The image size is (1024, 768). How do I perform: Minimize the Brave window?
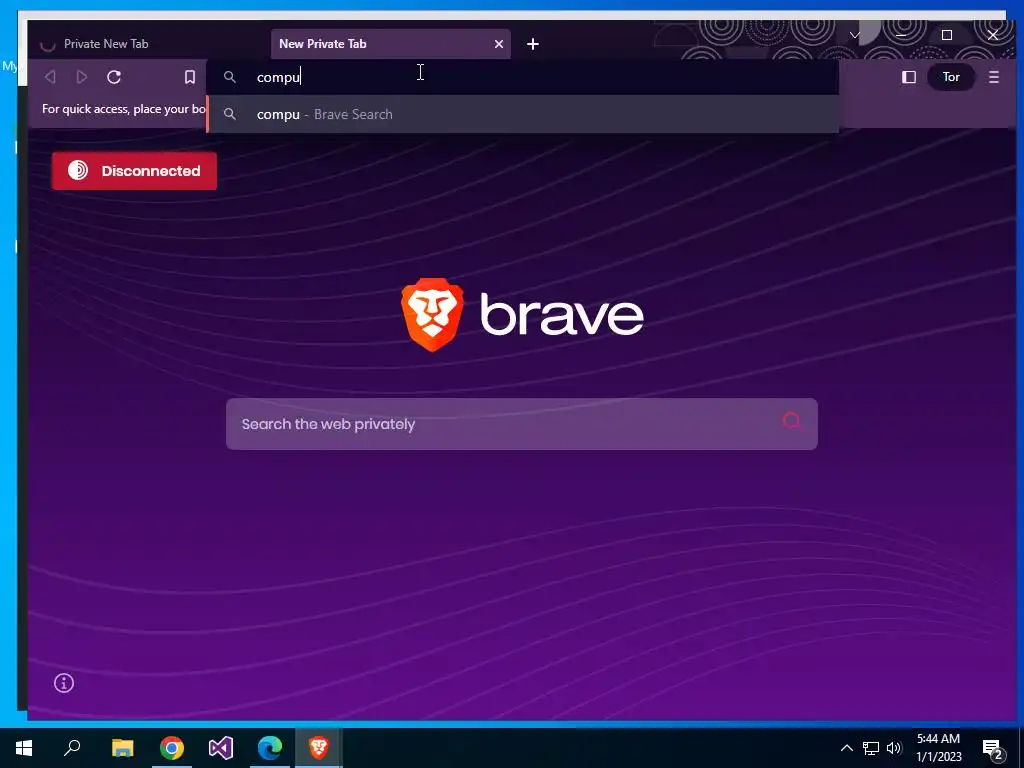coord(901,35)
